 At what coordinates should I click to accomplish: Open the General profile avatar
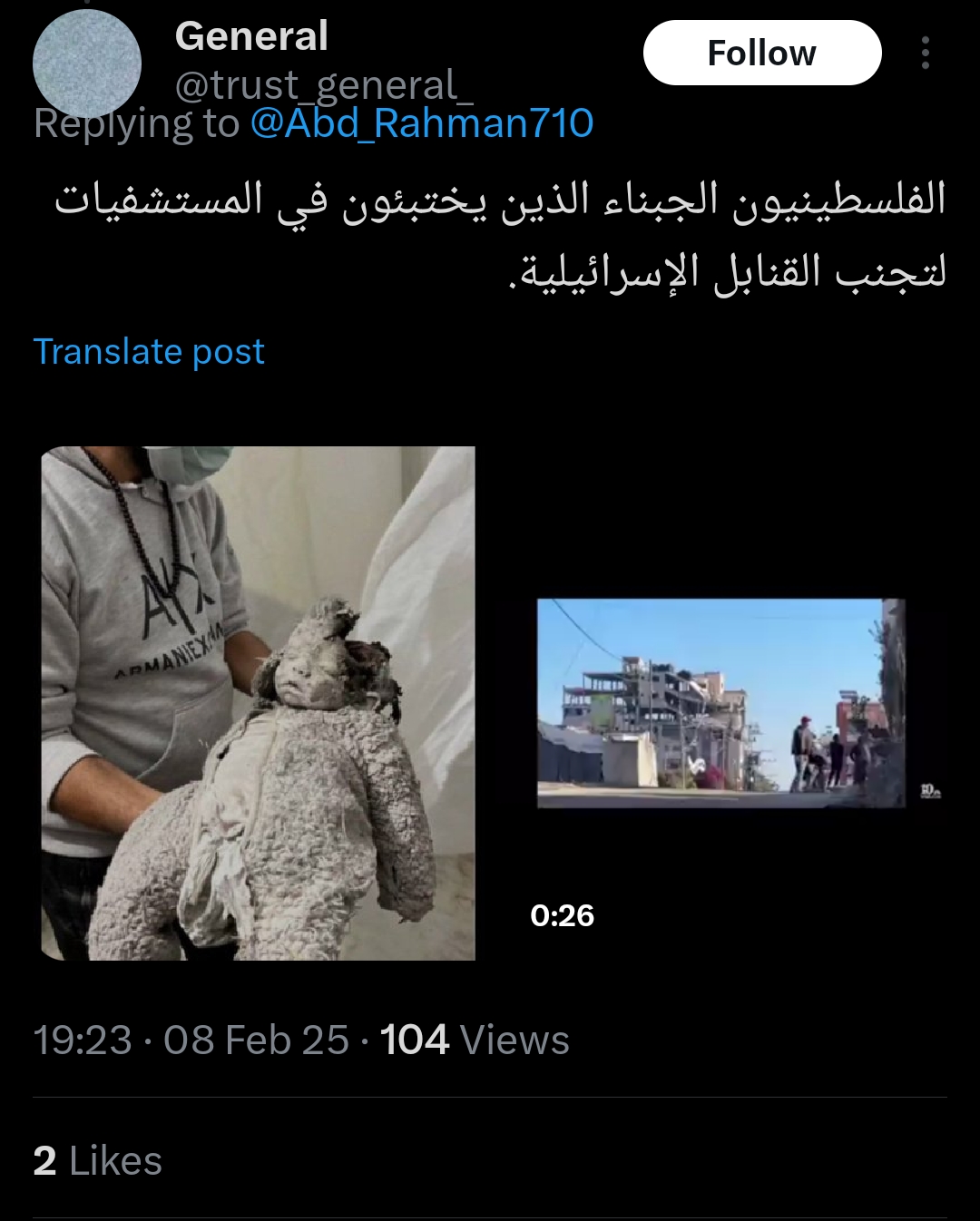click(87, 63)
